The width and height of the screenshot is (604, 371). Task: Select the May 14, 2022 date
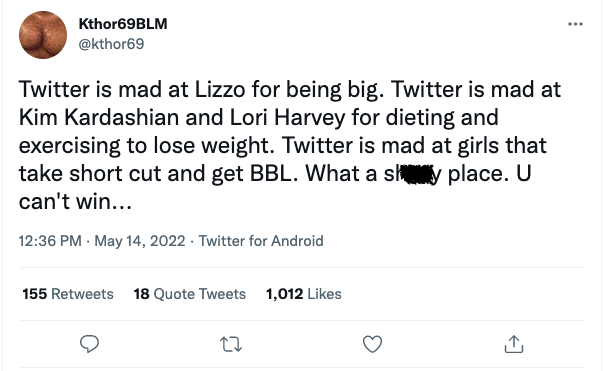[x=140, y=241]
